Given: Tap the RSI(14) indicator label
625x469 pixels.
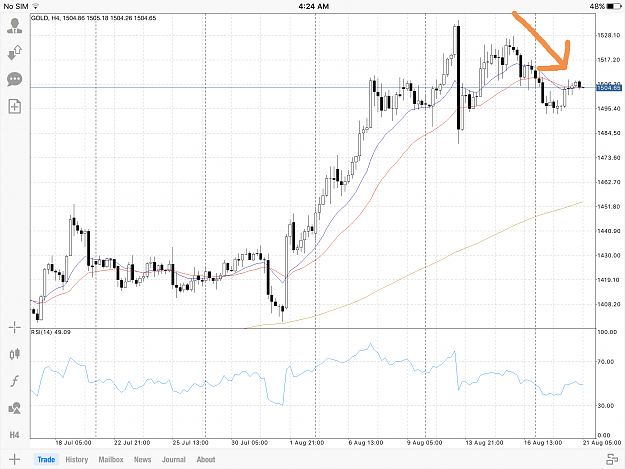Looking at the screenshot, I should pyautogui.click(x=51, y=332).
